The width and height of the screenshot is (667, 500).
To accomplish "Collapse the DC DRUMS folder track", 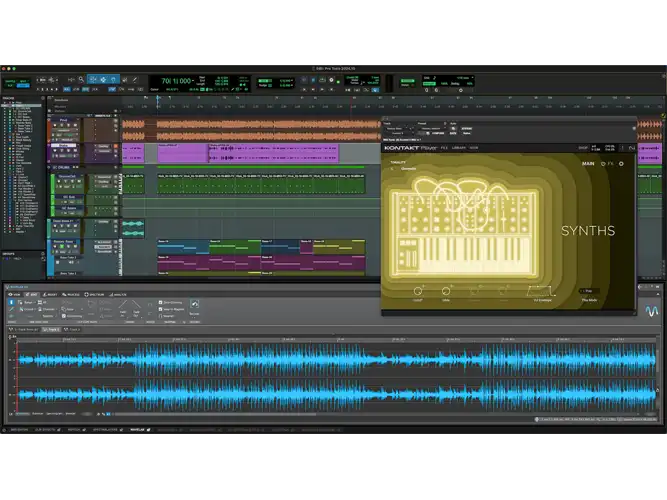I will [x=50, y=168].
